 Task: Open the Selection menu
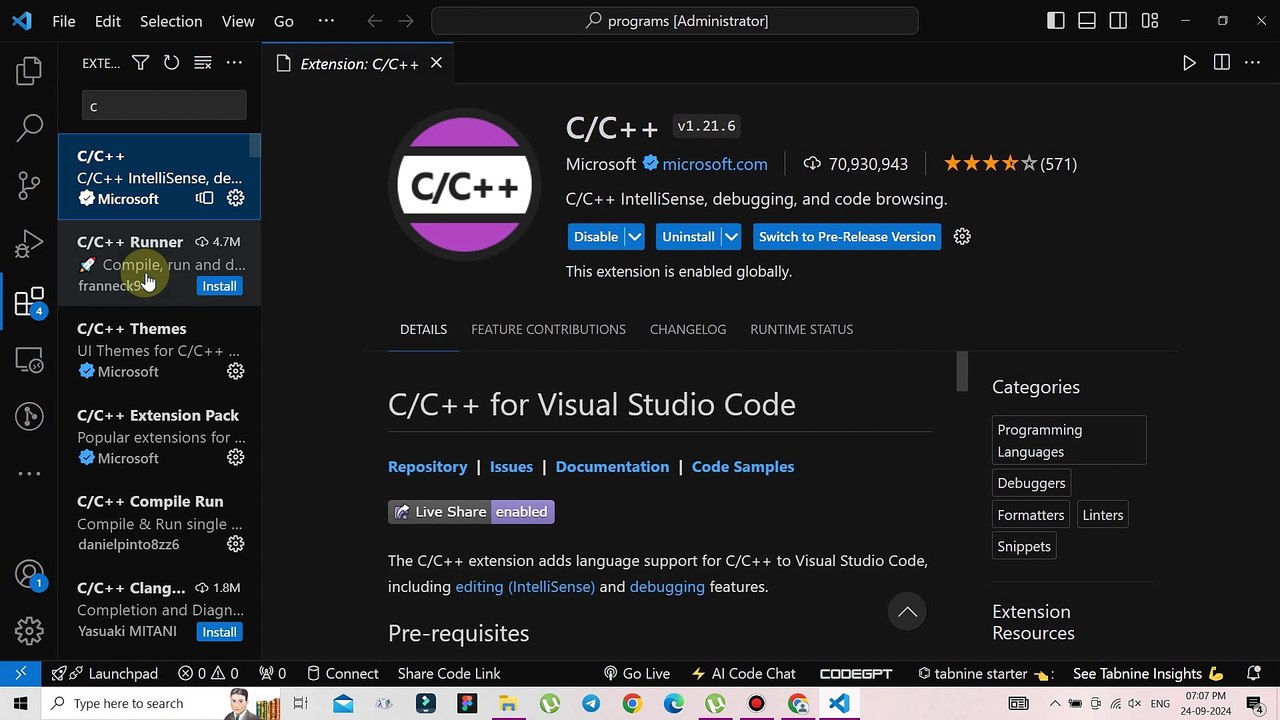click(171, 20)
